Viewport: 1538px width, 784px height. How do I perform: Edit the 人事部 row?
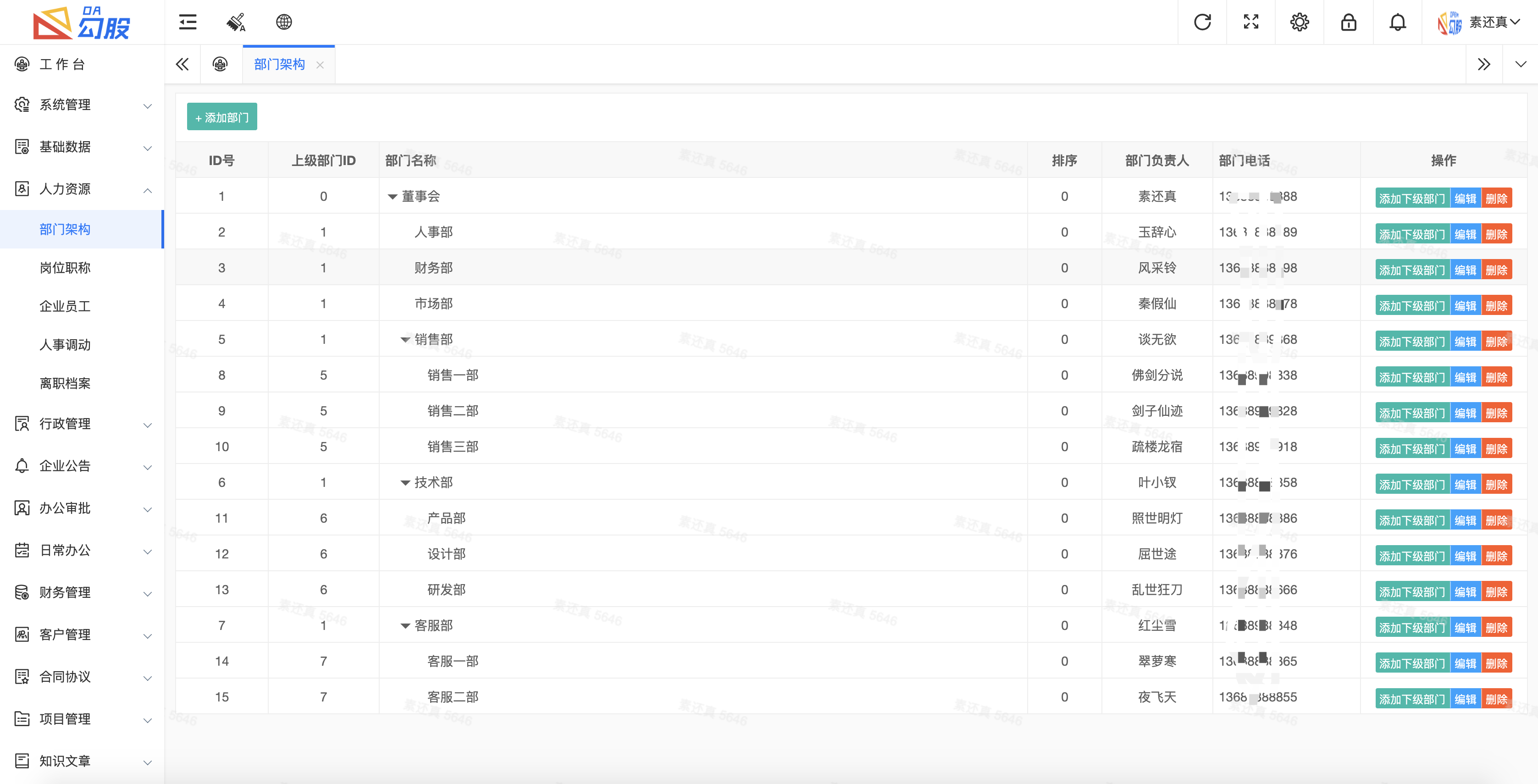tap(1465, 234)
